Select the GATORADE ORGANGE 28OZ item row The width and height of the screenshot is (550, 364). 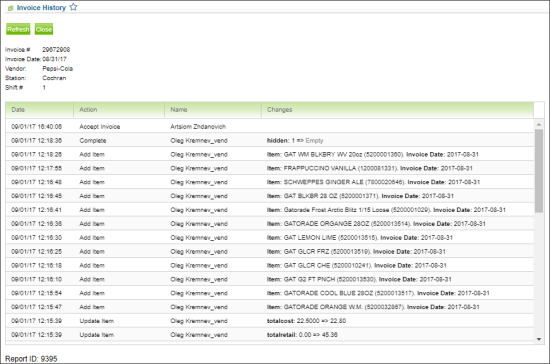269,224
